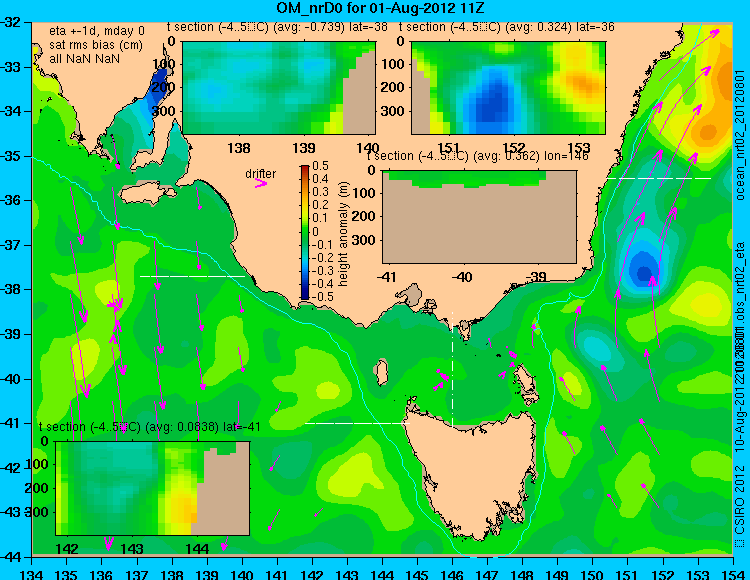Select the 'eta +-1d, mday 0' annotation
This screenshot has width=750, height=580.
(97, 31)
